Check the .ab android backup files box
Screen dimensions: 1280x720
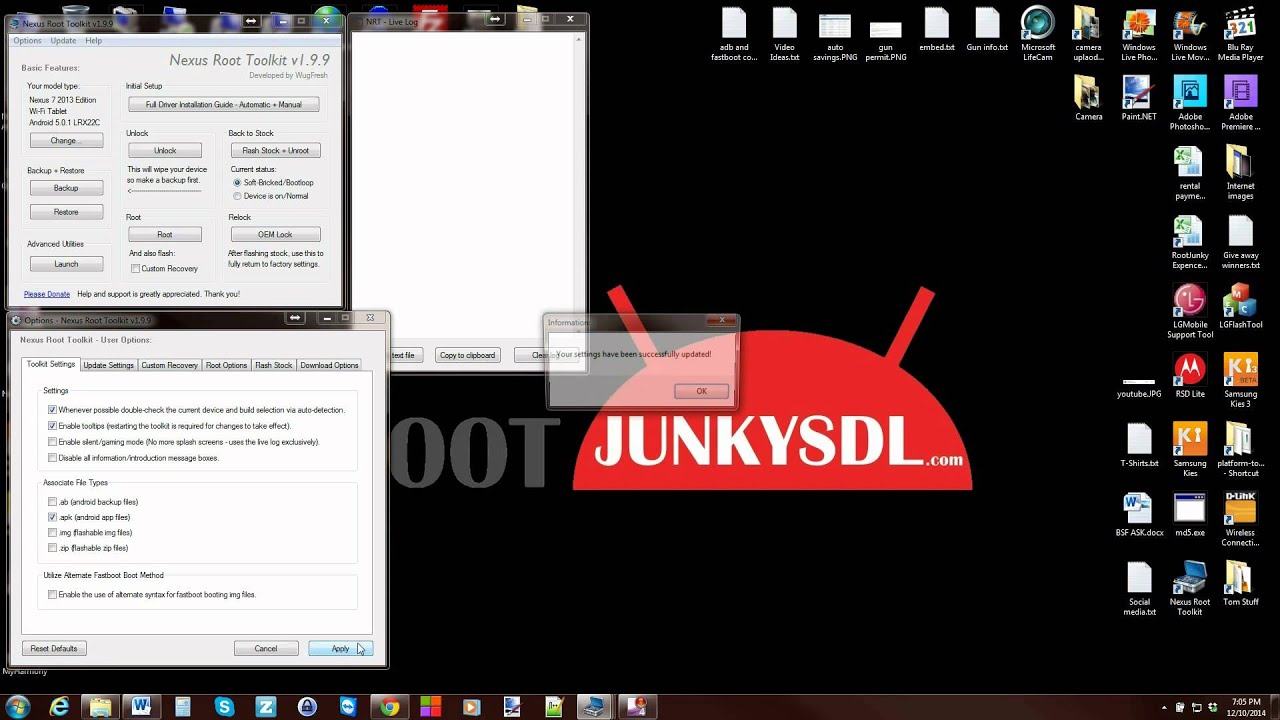[x=52, y=502]
